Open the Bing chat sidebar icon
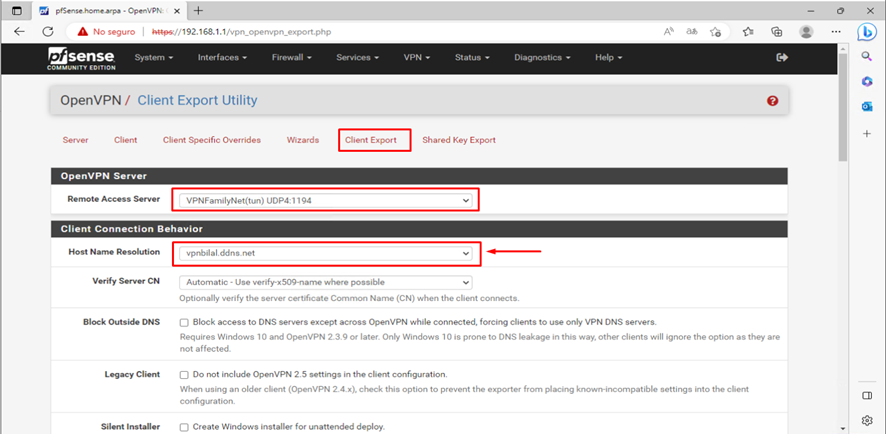 coord(867,32)
